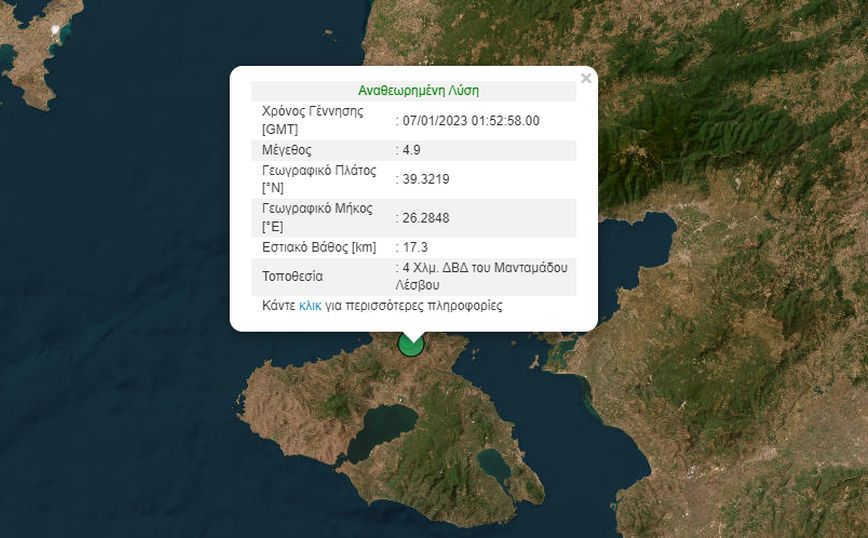Select the green earthquake epicenter marker
The image size is (868, 538).
click(x=411, y=344)
